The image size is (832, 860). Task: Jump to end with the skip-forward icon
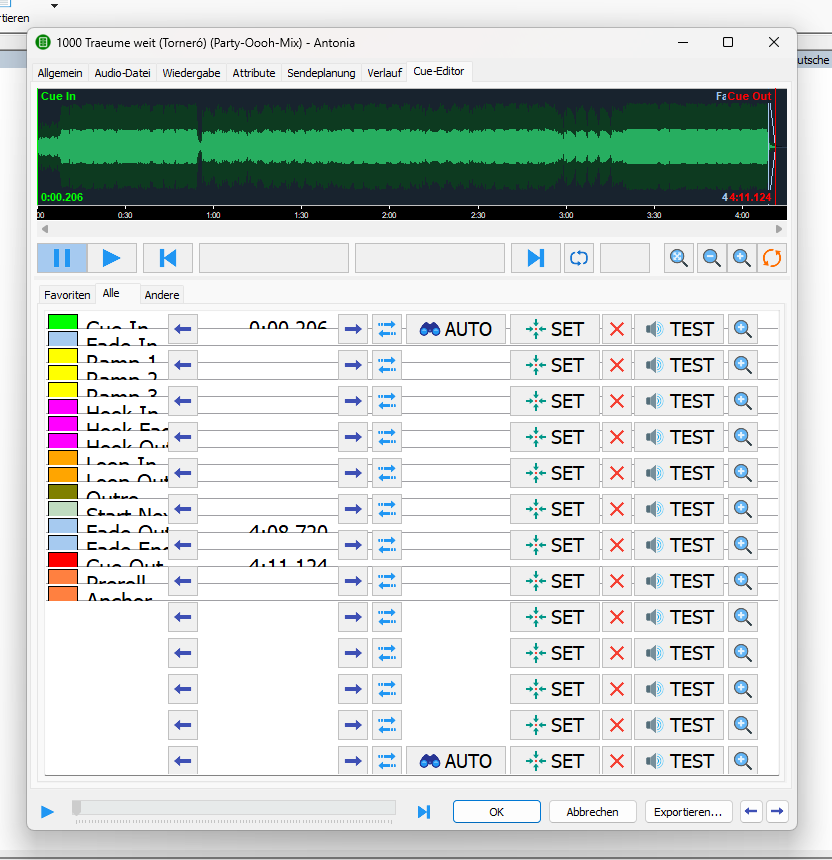click(535, 258)
